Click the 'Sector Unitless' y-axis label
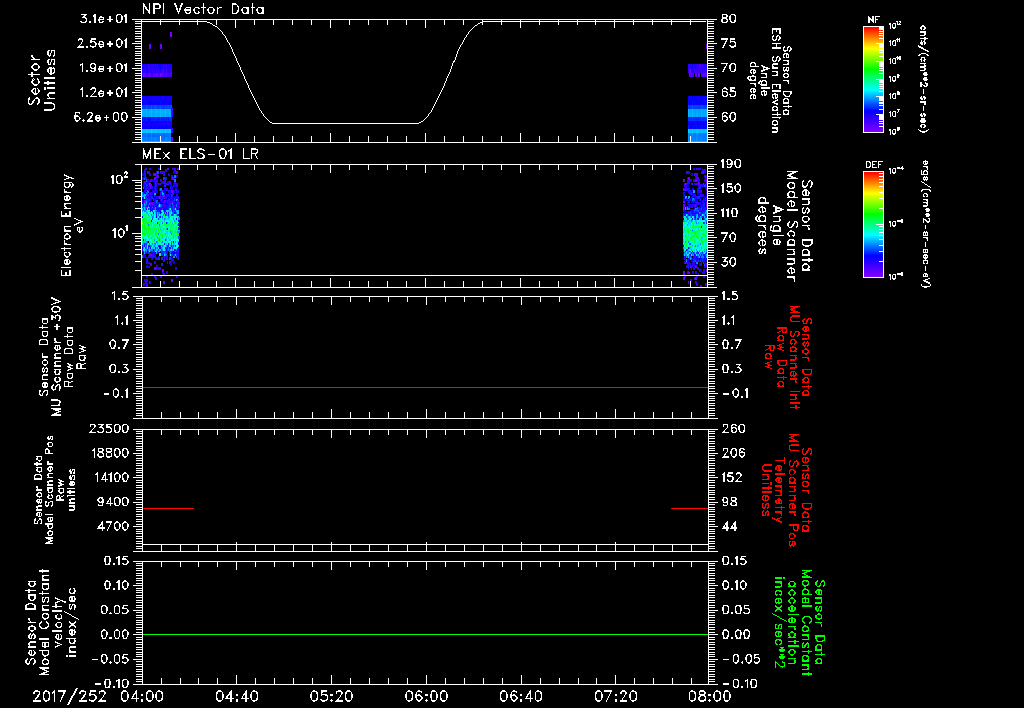 42,80
